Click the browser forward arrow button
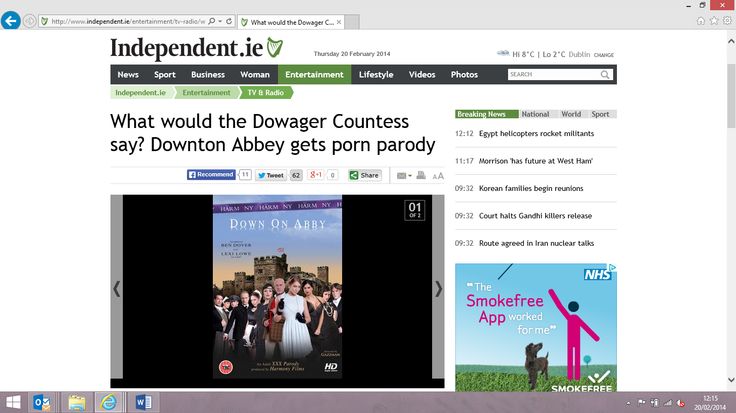 click(30, 21)
